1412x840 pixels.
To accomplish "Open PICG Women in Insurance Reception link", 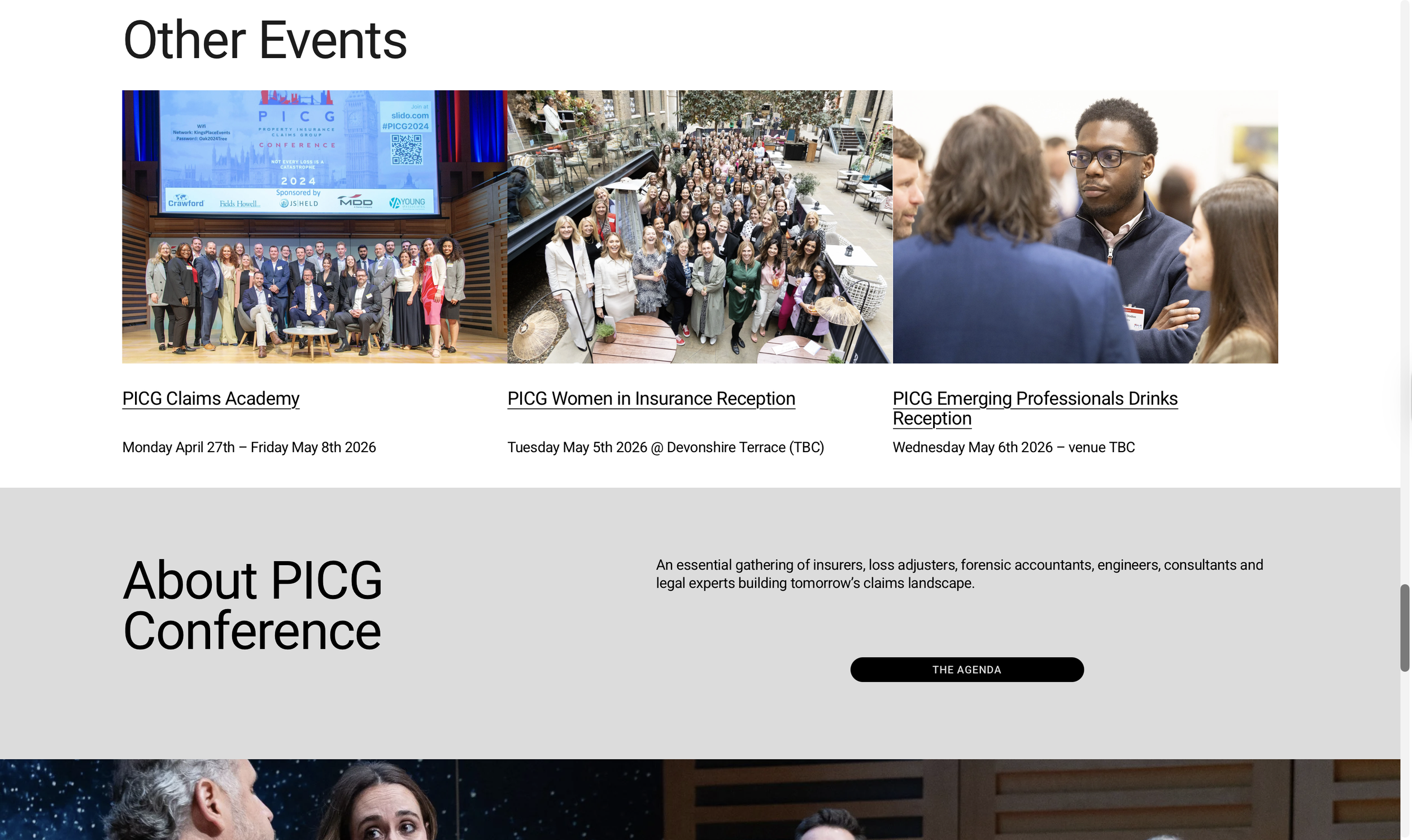I will pos(651,399).
